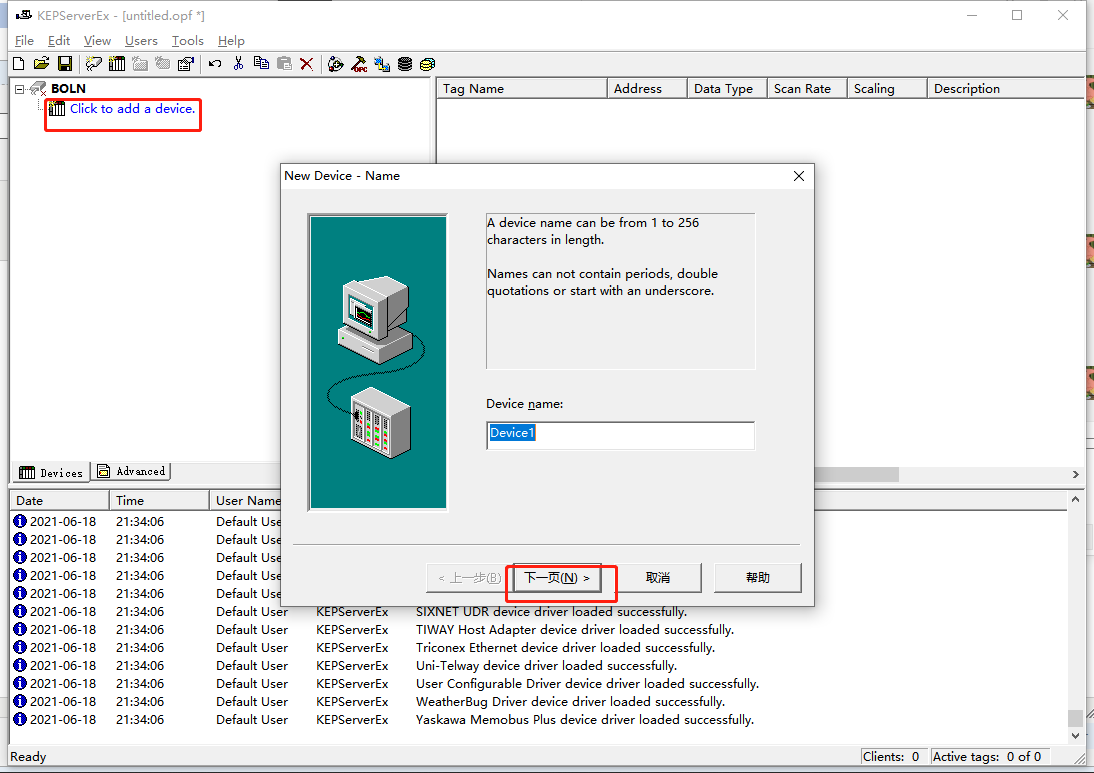Switch to the Devices tab
The width and height of the screenshot is (1094, 773).
tap(50, 472)
